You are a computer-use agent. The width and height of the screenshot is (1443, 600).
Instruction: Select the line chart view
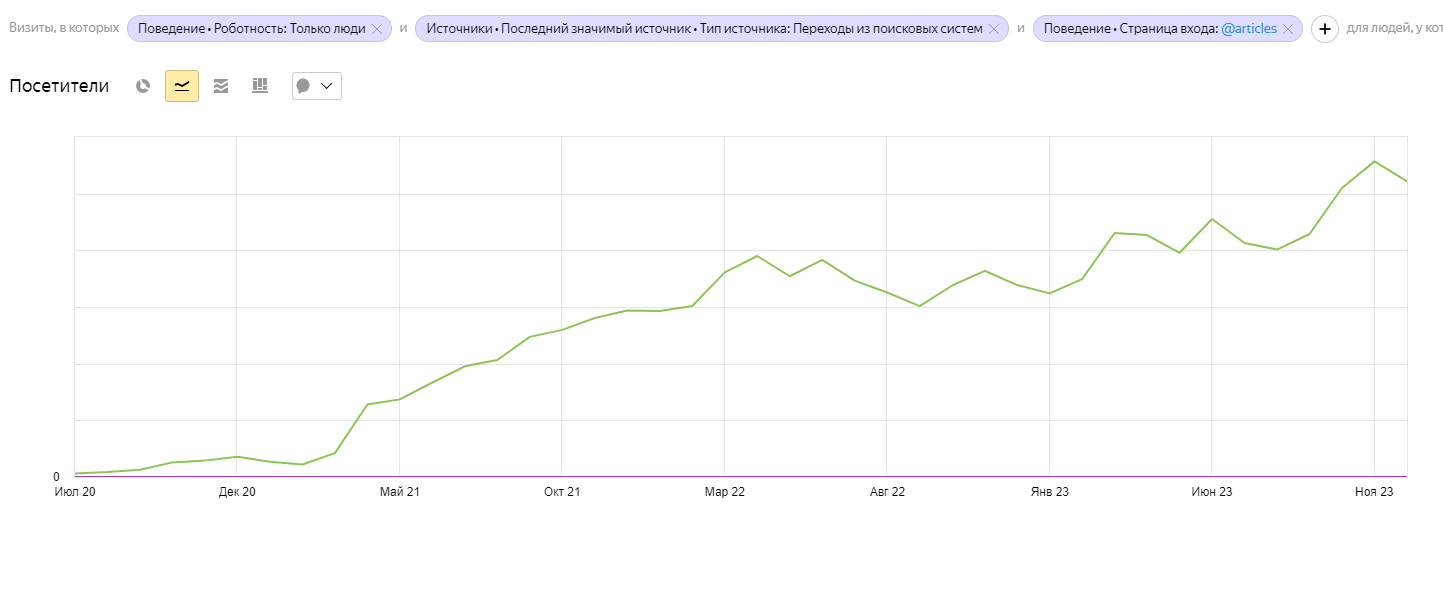pyautogui.click(x=182, y=86)
